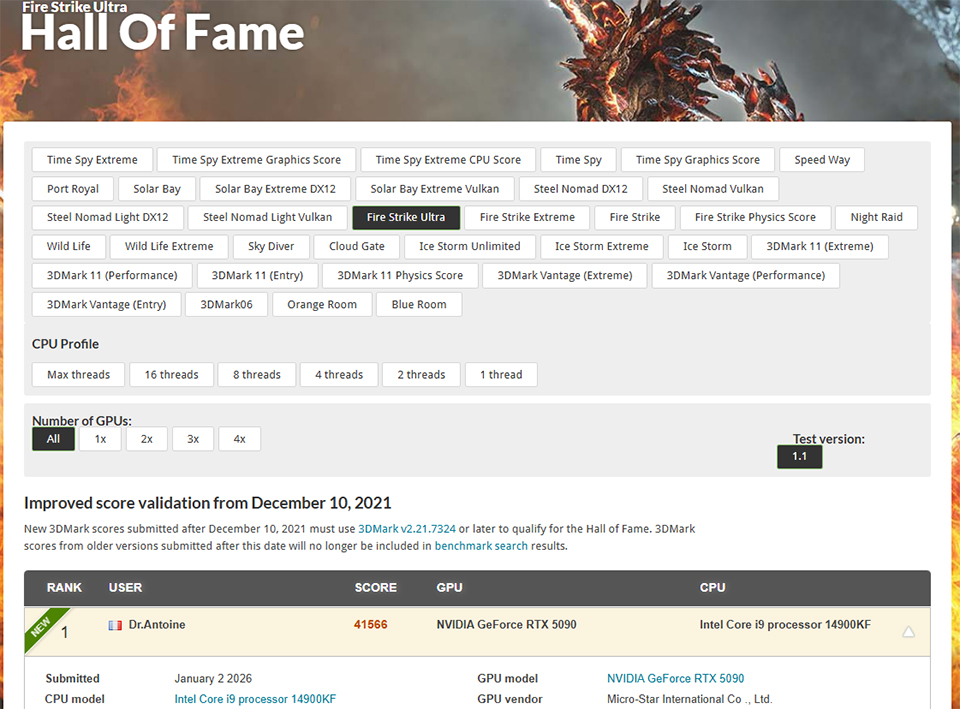Screen dimensions: 960x709
Task: View the Night Raid leaderboard
Action: [876, 217]
